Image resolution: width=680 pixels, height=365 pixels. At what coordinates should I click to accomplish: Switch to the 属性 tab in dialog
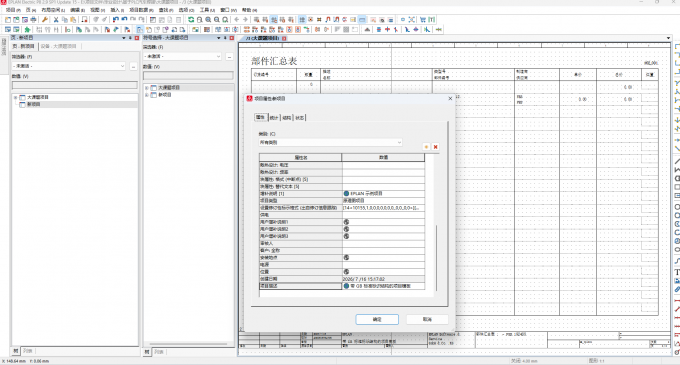click(x=260, y=117)
